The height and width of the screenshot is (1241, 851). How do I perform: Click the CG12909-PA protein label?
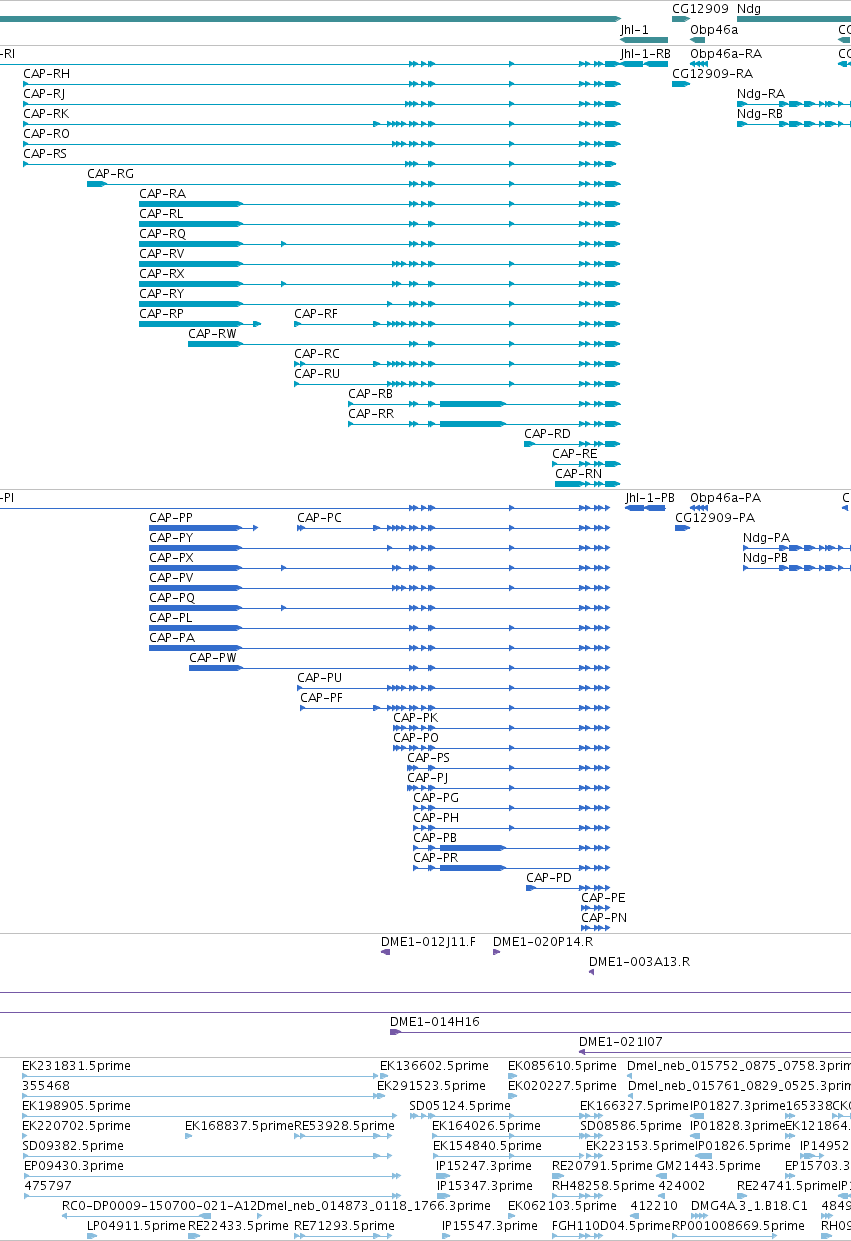[715, 518]
